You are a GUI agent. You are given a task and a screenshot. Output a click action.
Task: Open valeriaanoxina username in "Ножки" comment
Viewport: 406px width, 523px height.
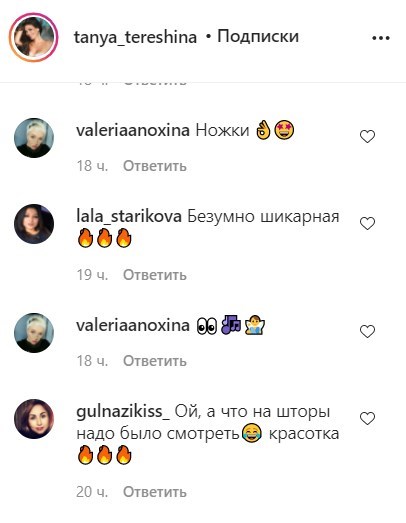pyautogui.click(x=133, y=130)
